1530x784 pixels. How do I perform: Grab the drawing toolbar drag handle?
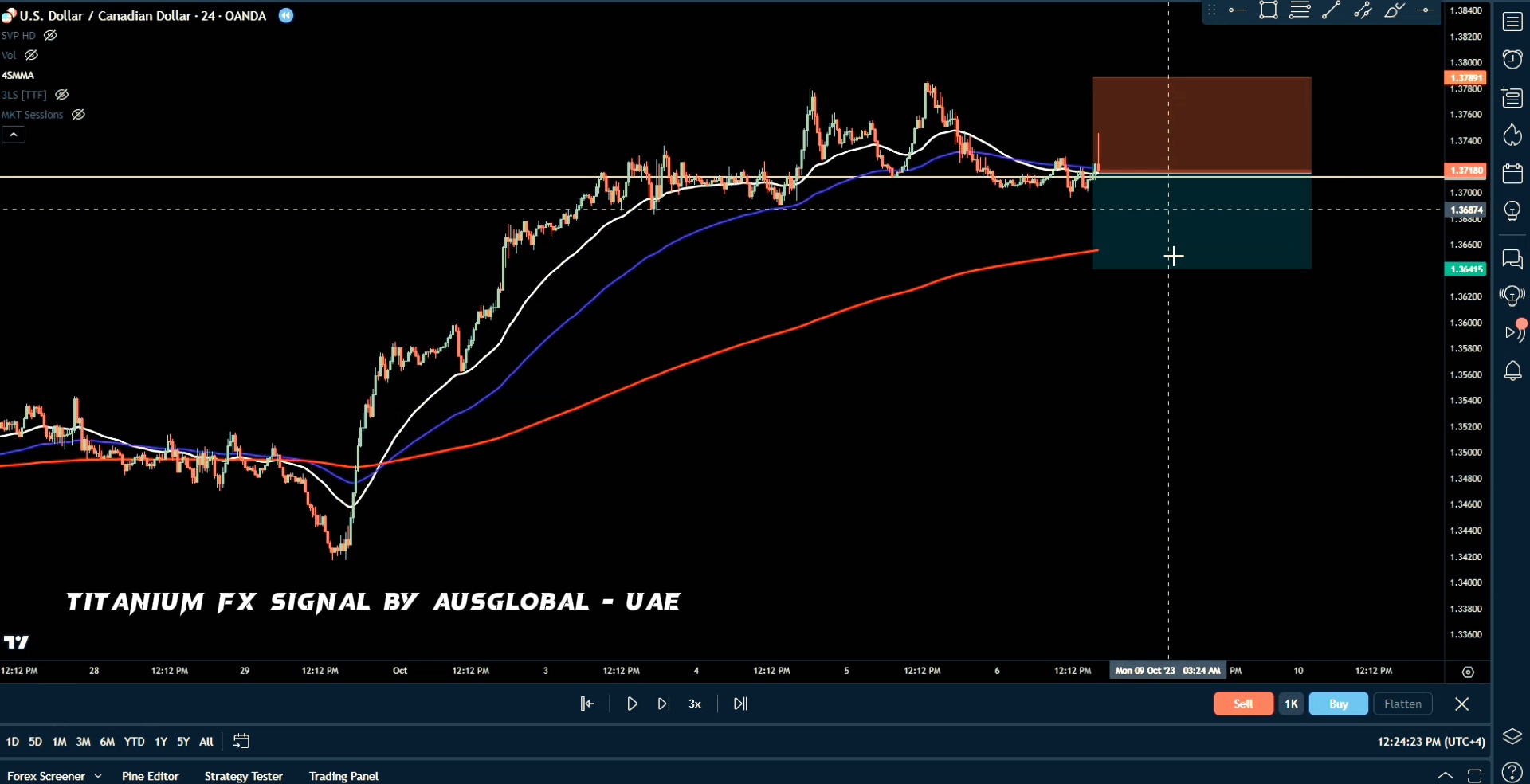click(1211, 10)
